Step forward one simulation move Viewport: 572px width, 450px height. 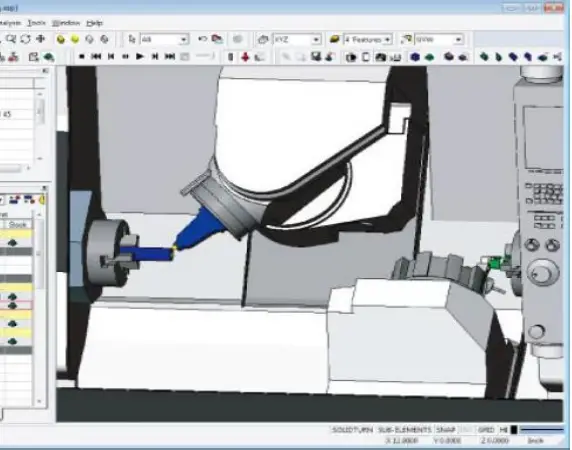(155, 57)
